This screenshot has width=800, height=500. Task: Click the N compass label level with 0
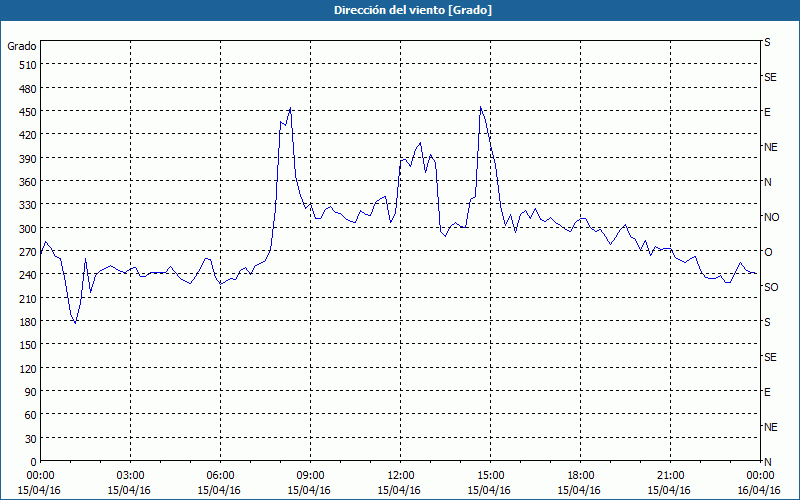(x=767, y=462)
